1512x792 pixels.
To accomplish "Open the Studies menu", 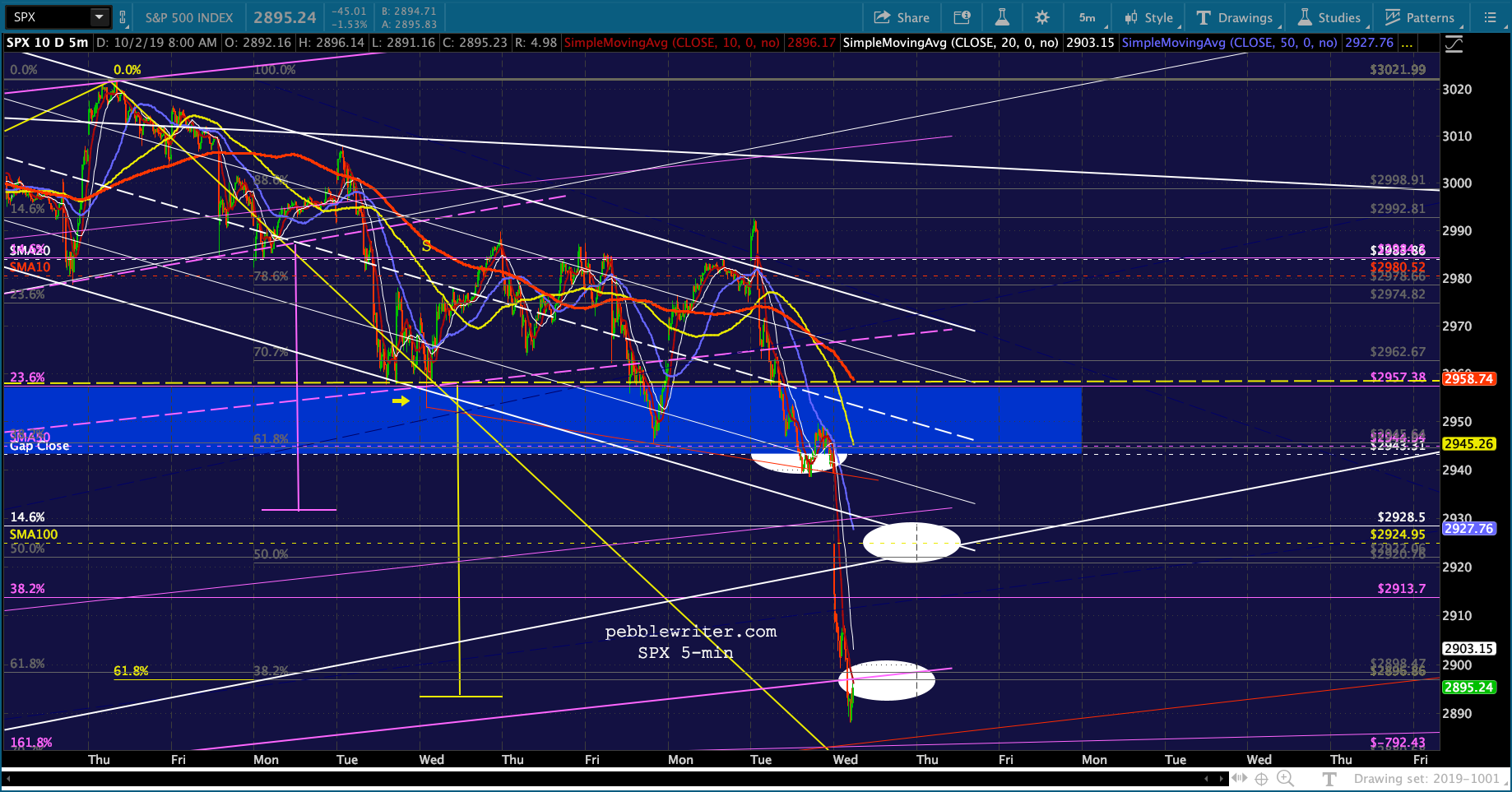I will tap(1329, 17).
